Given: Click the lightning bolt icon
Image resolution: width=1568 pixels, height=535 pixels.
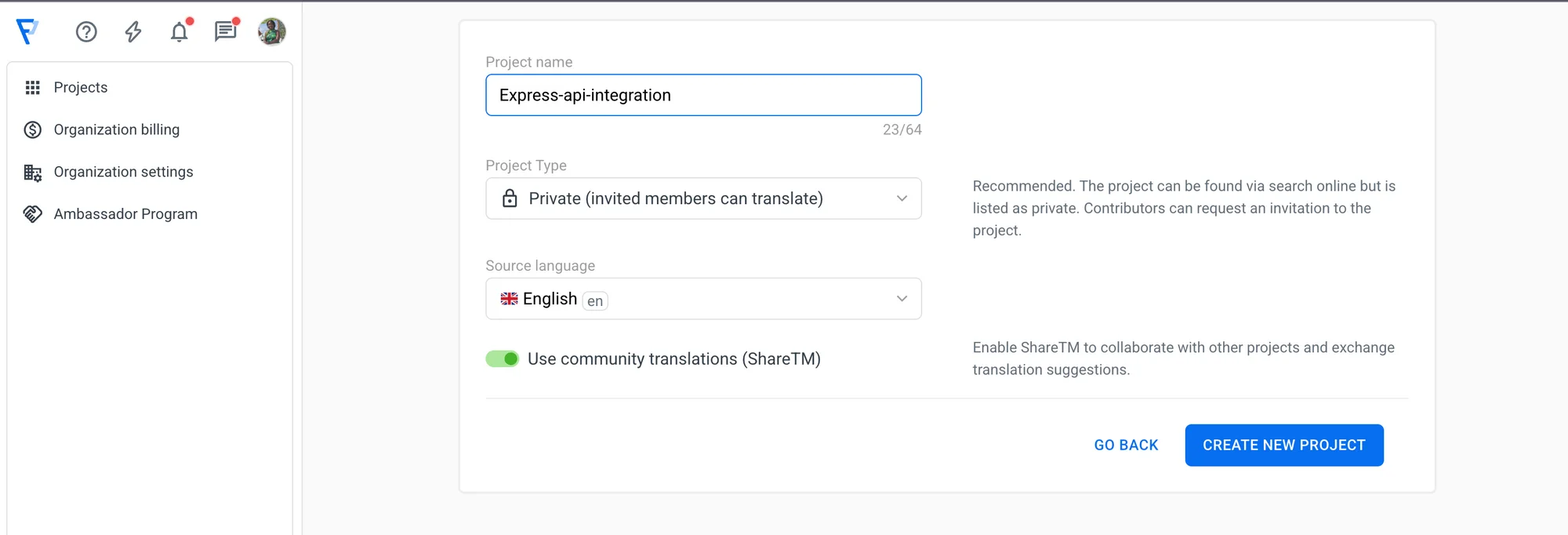Looking at the screenshot, I should click(133, 31).
